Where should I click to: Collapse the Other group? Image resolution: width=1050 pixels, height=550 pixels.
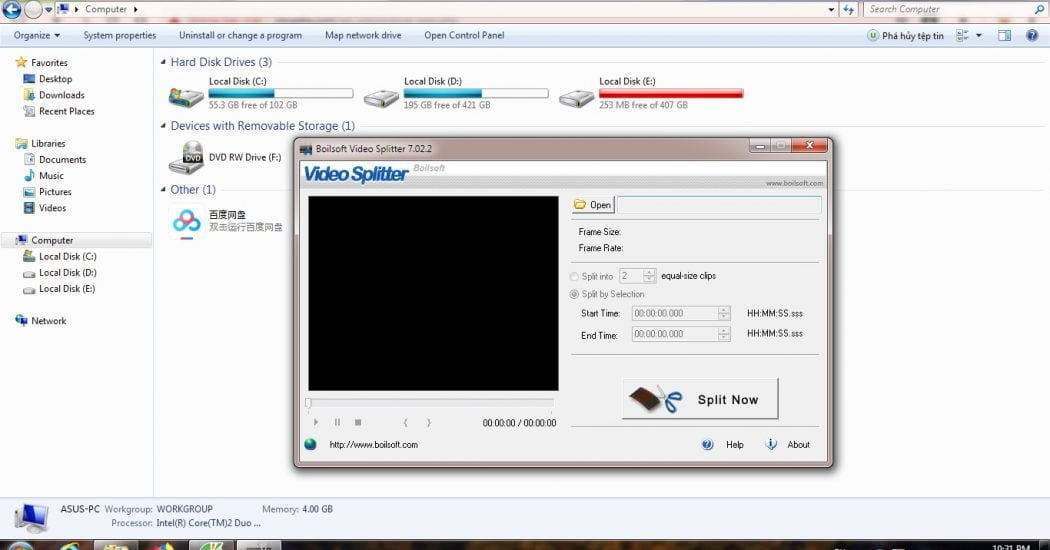(x=163, y=190)
